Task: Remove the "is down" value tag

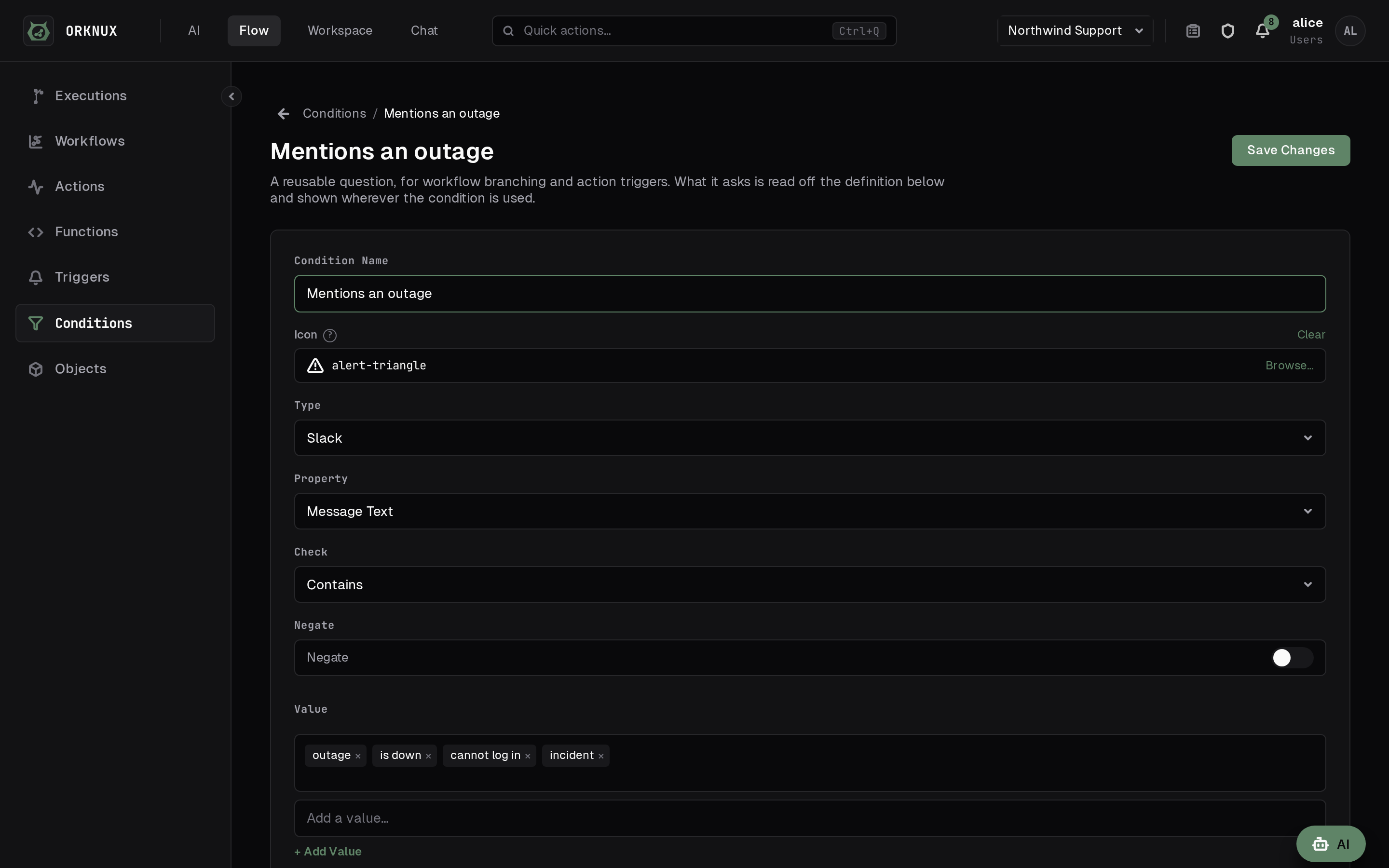Action: [x=428, y=756]
